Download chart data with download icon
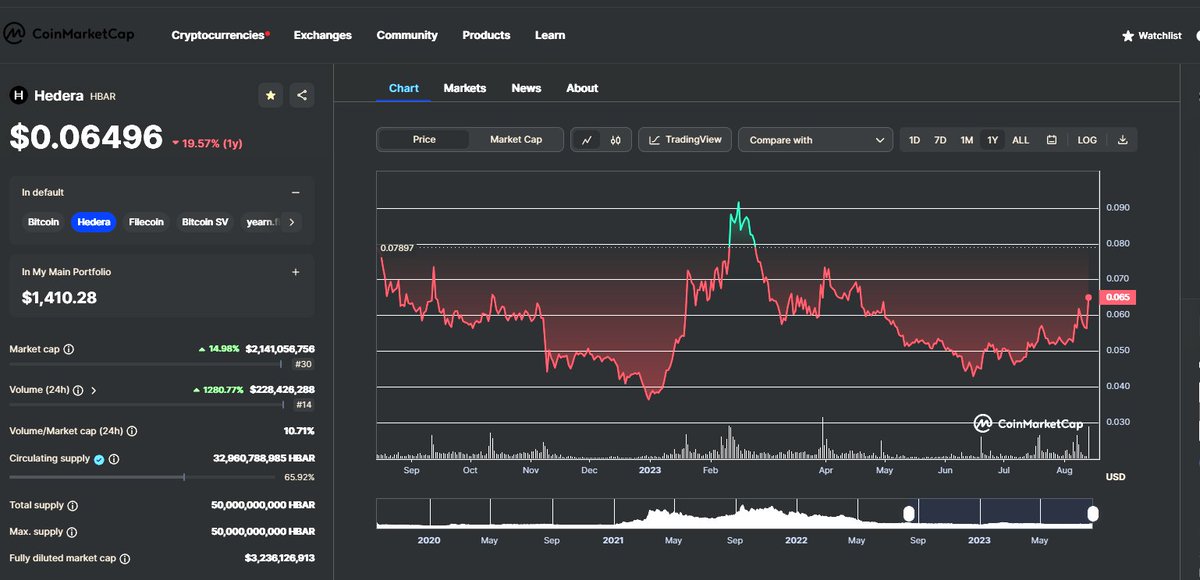The width and height of the screenshot is (1200, 580). [1122, 140]
